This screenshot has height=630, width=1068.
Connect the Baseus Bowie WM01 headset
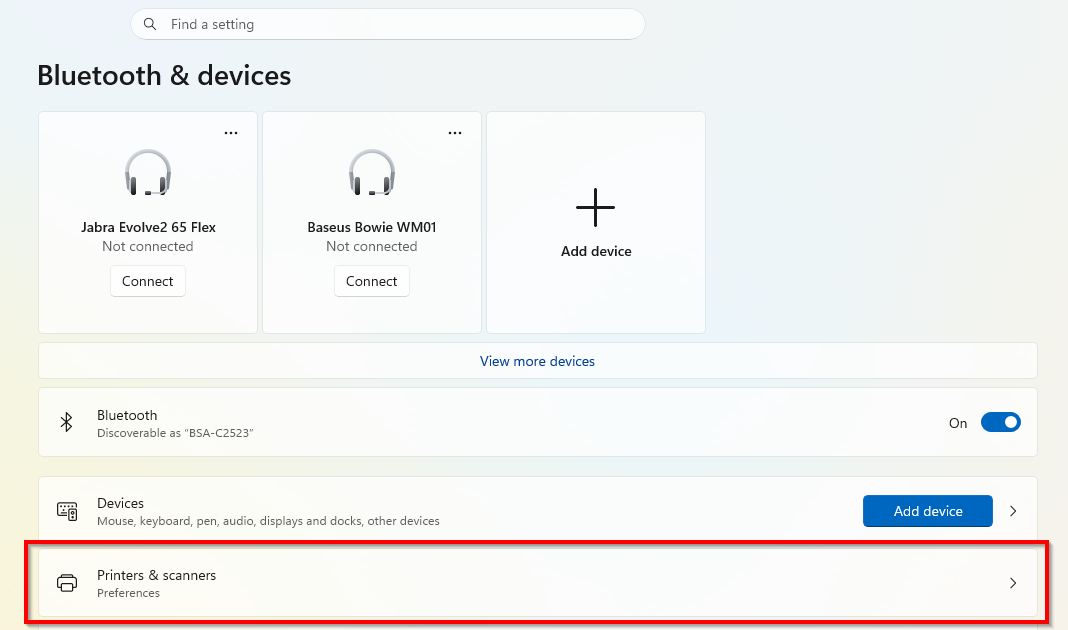[372, 281]
